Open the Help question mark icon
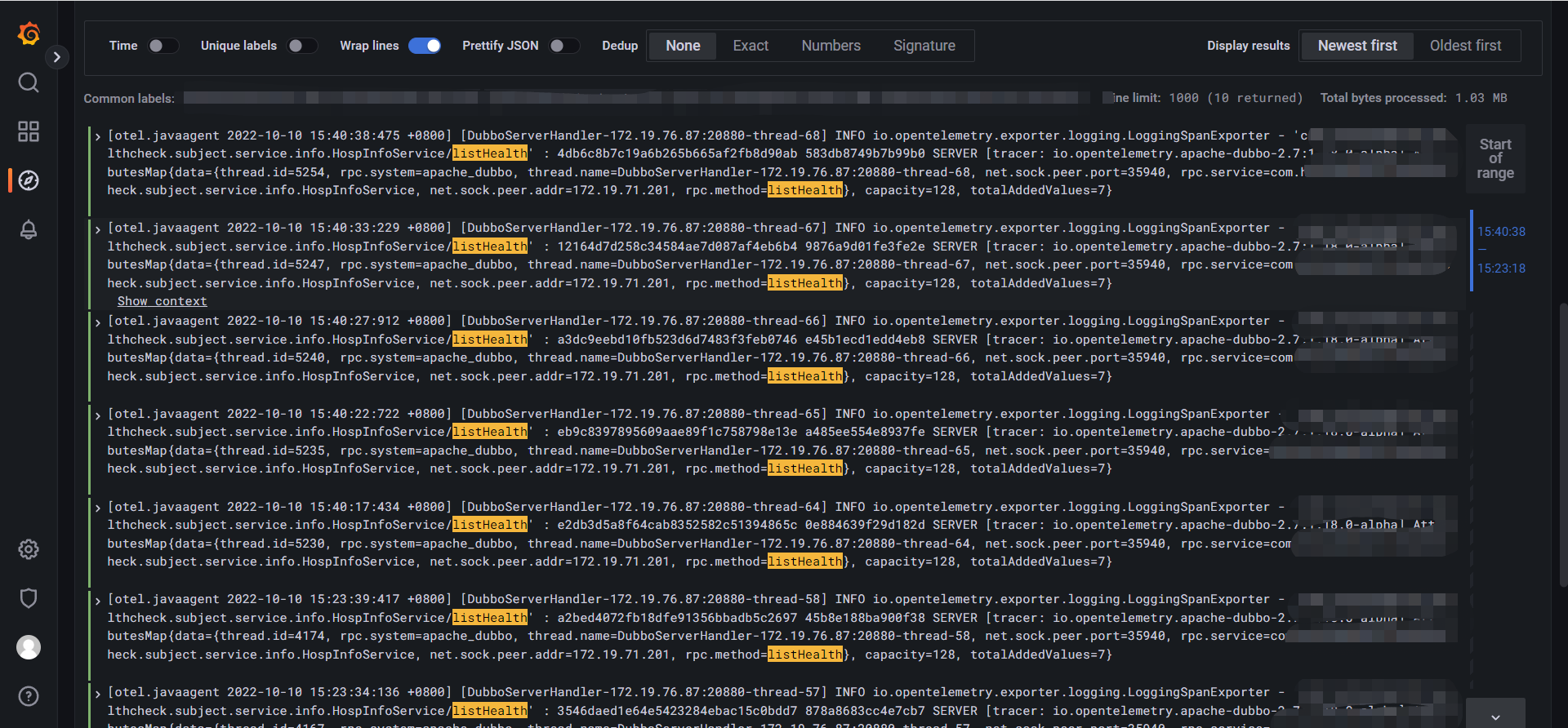1568x728 pixels. [29, 696]
